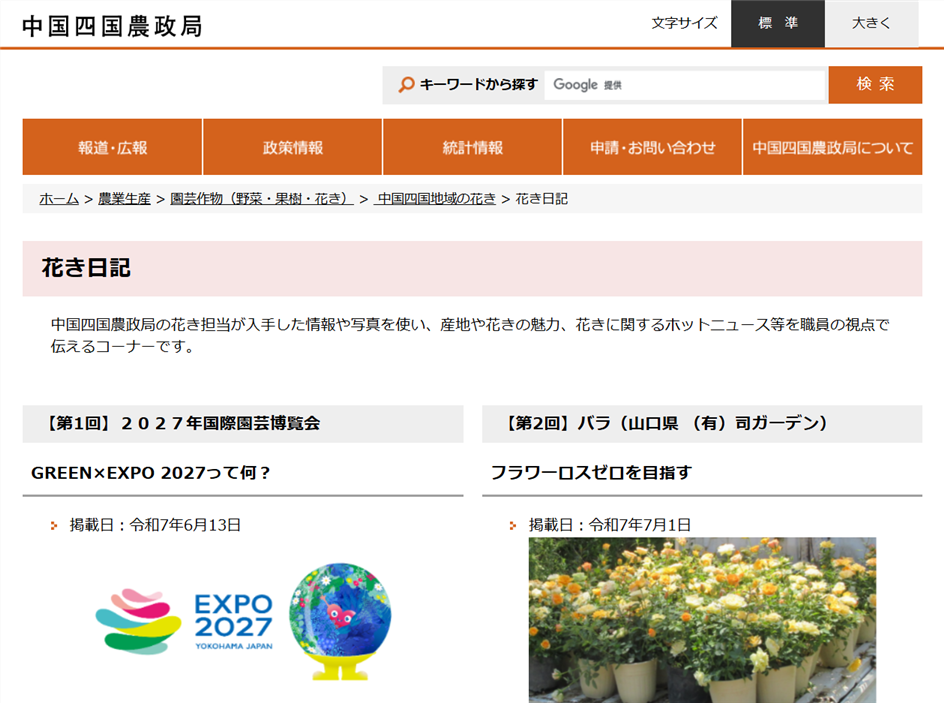Screen dimensions: 944x703
Task: Set text size to 標準
Action: 777,23
